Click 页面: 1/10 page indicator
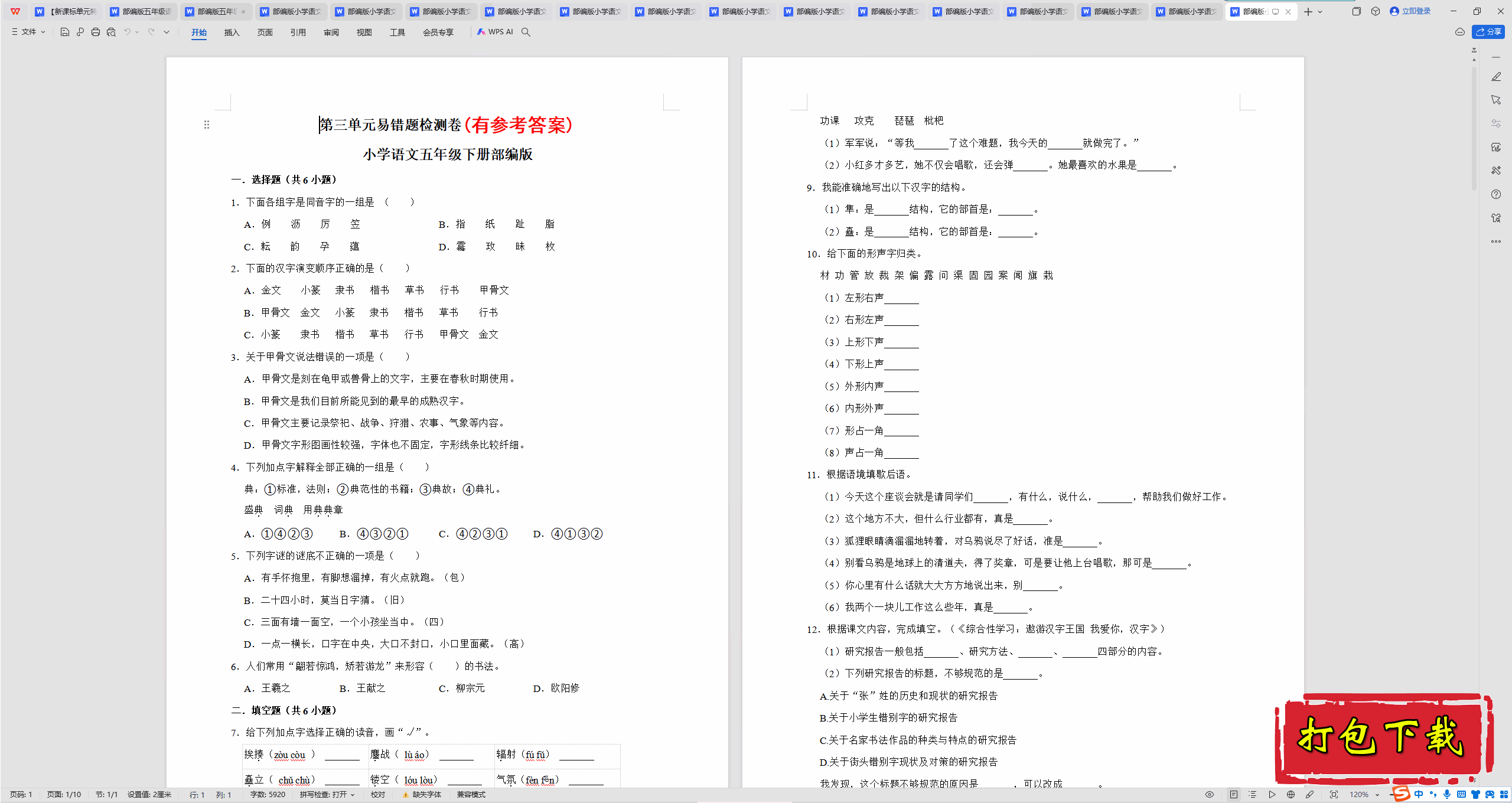The width and height of the screenshot is (1512, 803). [x=64, y=795]
